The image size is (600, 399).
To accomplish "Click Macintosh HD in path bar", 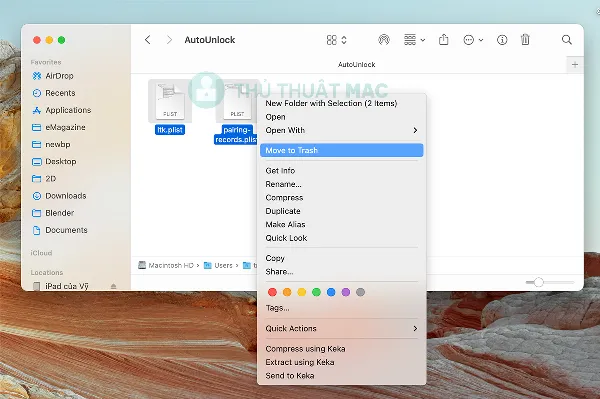I will click(x=166, y=265).
